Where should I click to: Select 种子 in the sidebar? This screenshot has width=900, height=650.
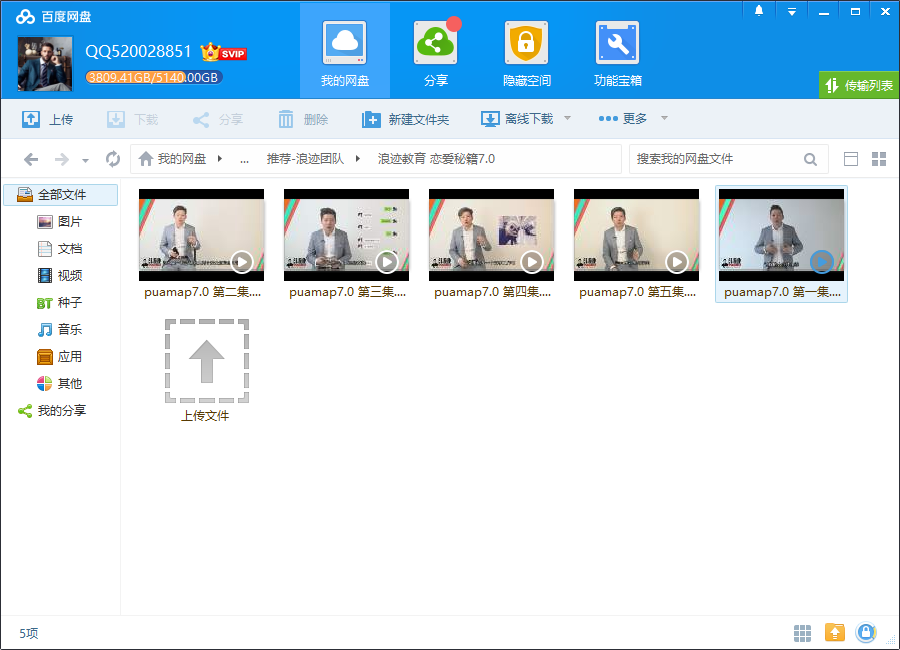[60, 303]
